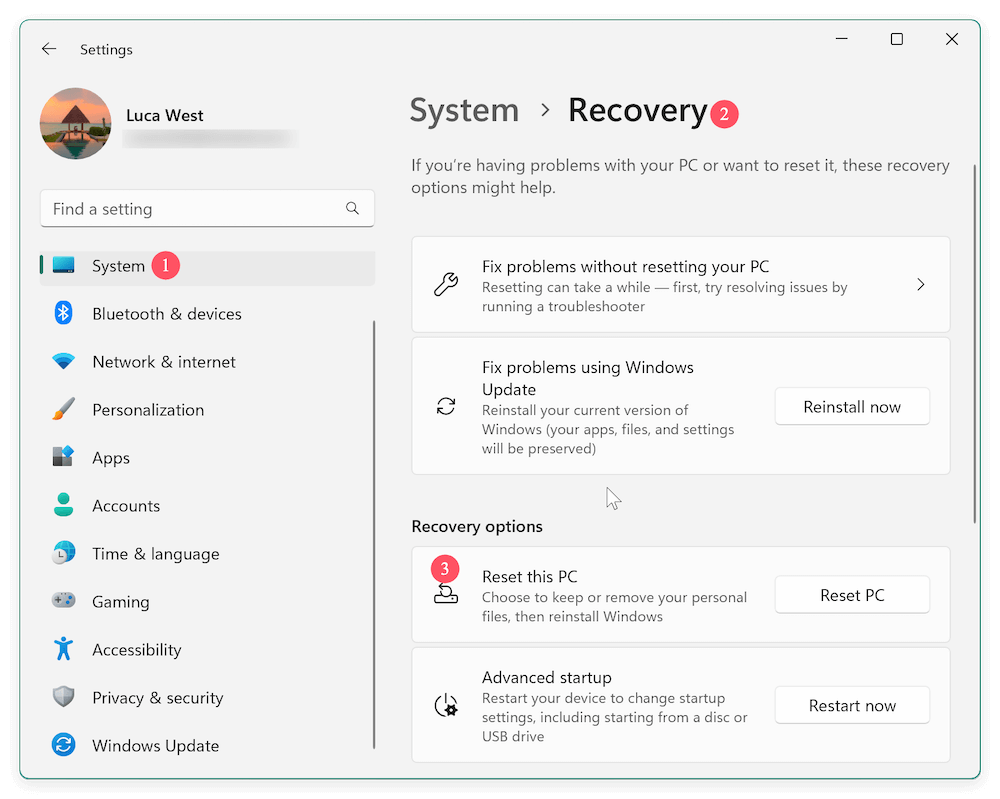
Task: Click the Reset PC button
Action: coord(852,594)
